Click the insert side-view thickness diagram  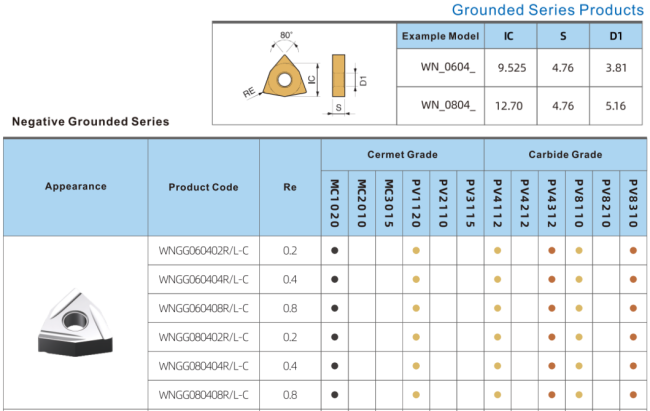[x=338, y=73]
